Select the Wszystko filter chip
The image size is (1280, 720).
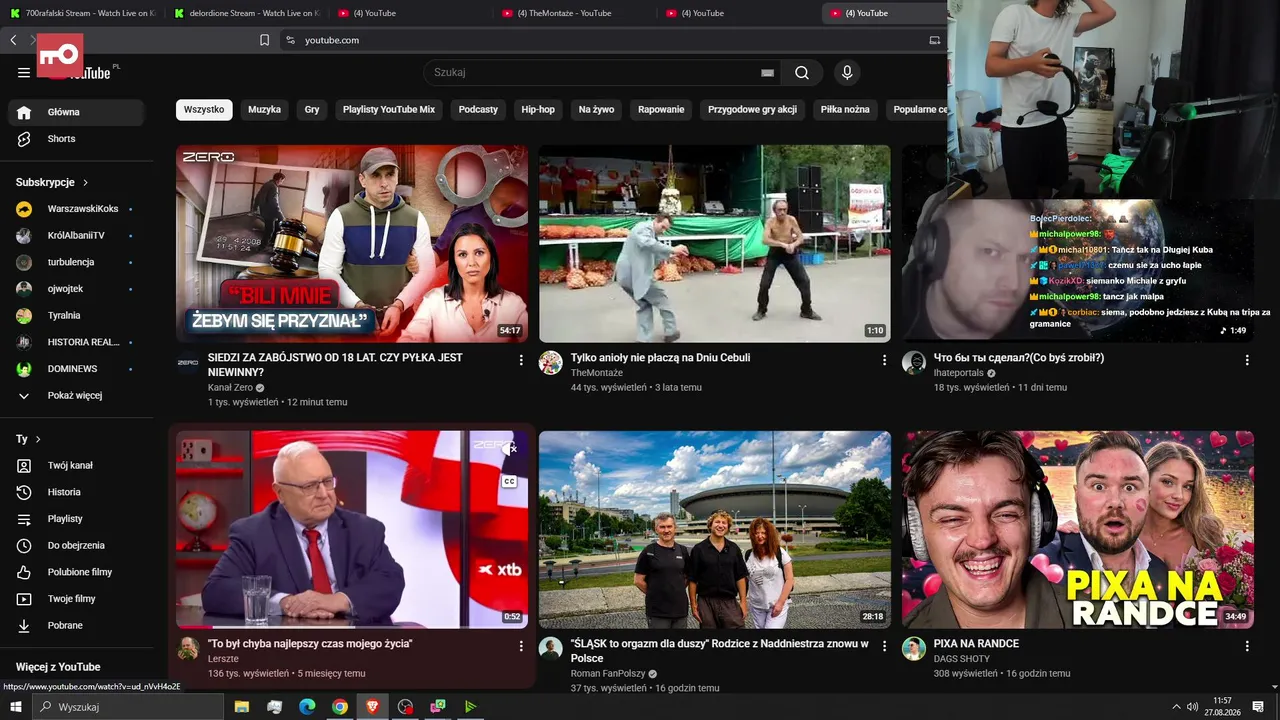tap(204, 110)
